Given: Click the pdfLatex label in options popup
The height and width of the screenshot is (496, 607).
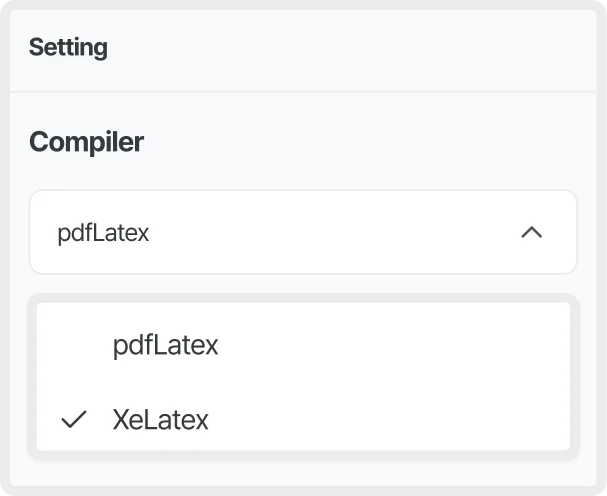Looking at the screenshot, I should click(x=165, y=346).
